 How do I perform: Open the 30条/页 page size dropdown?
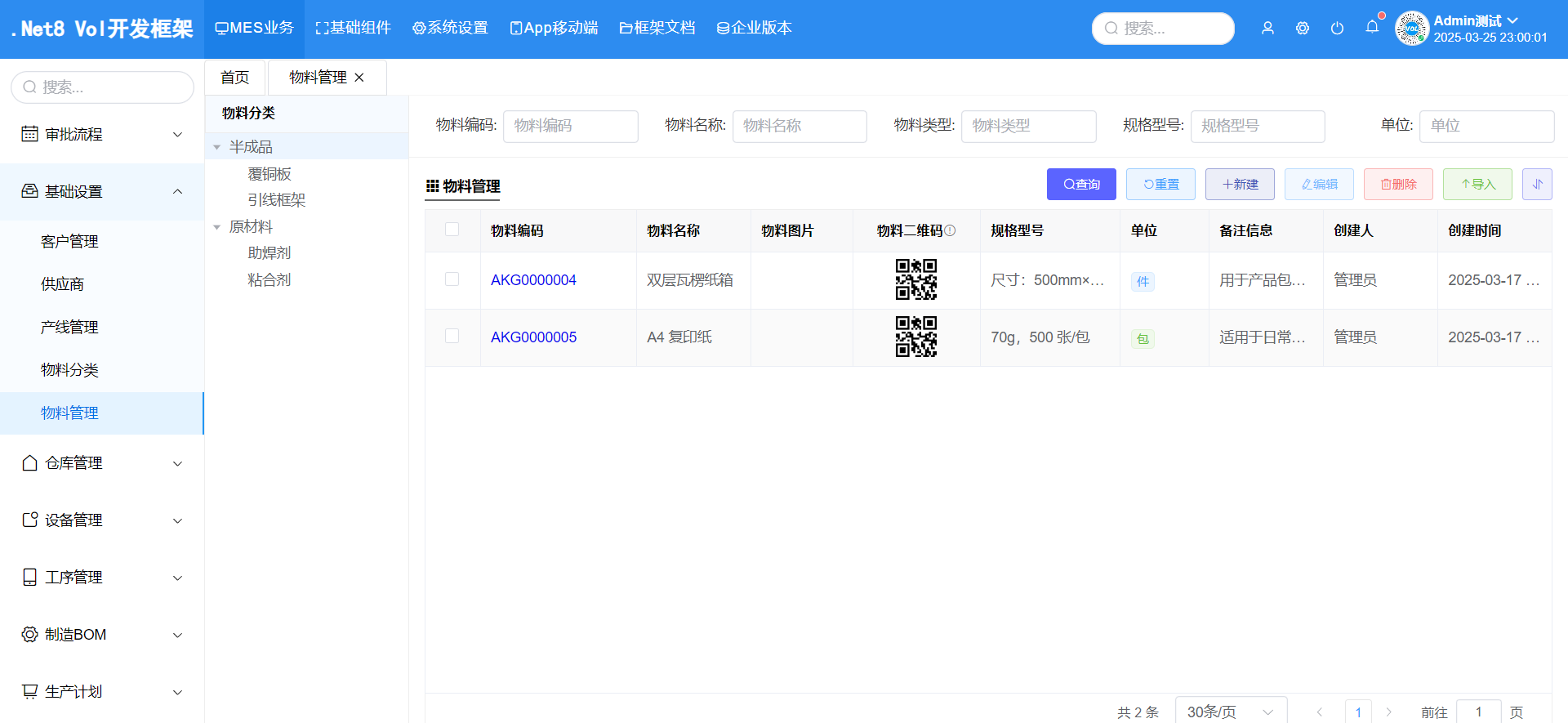click(x=1230, y=712)
